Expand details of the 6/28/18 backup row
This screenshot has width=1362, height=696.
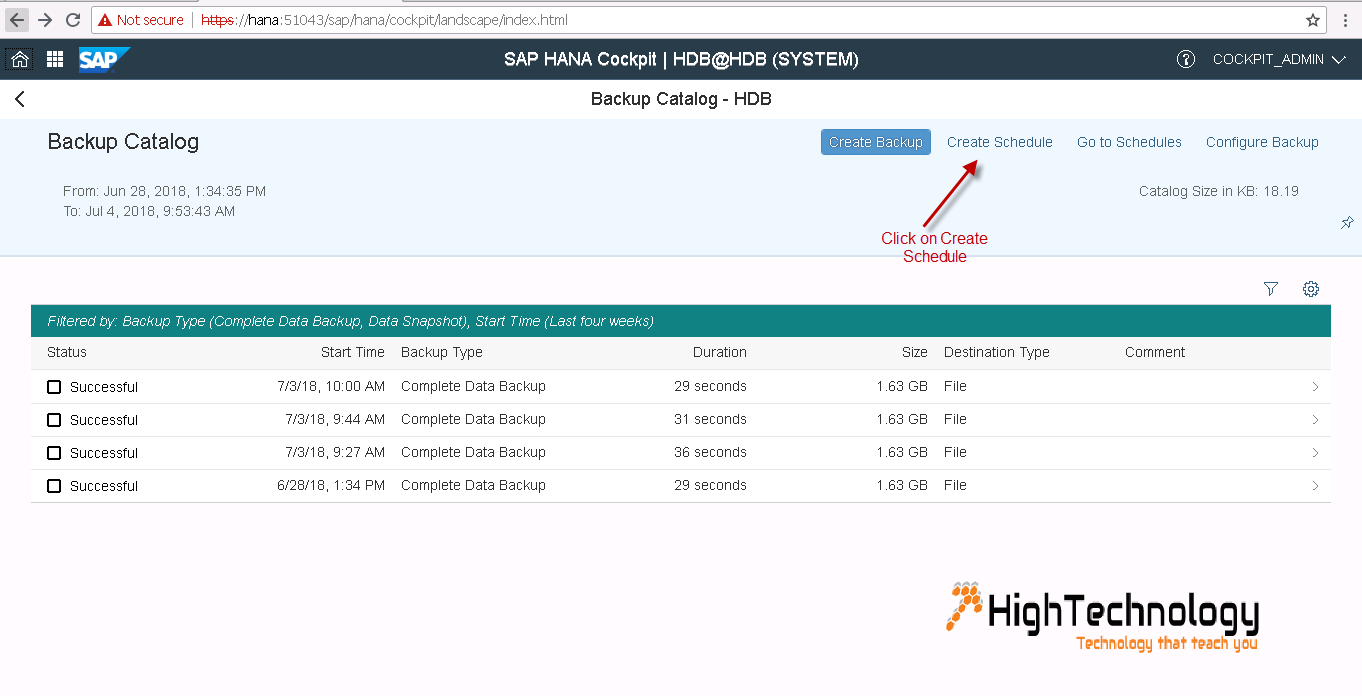1315,486
